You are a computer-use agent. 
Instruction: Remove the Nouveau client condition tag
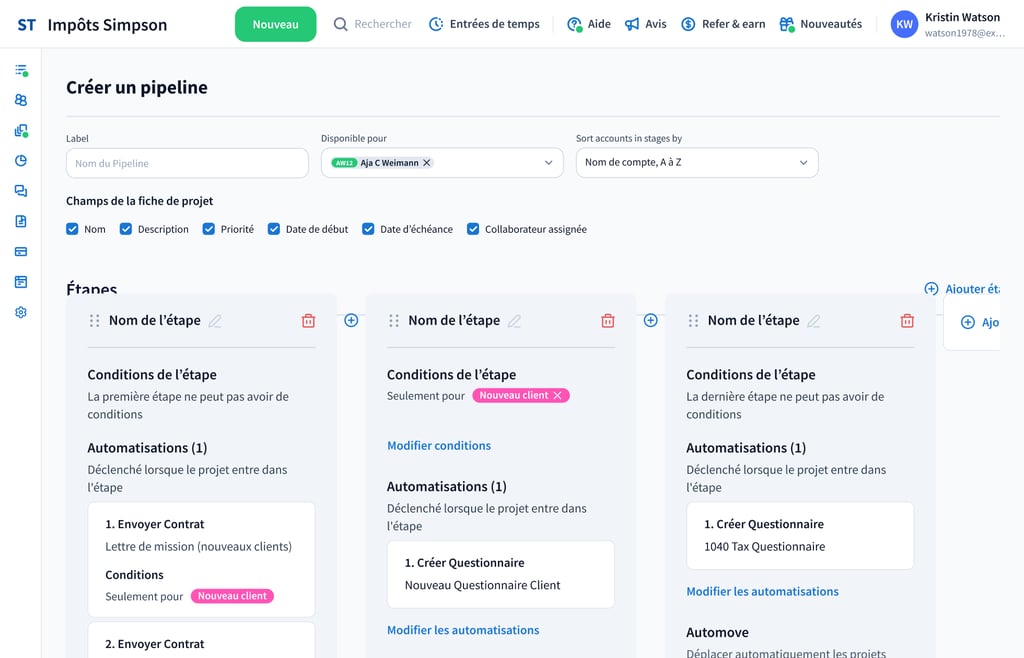tap(559, 396)
